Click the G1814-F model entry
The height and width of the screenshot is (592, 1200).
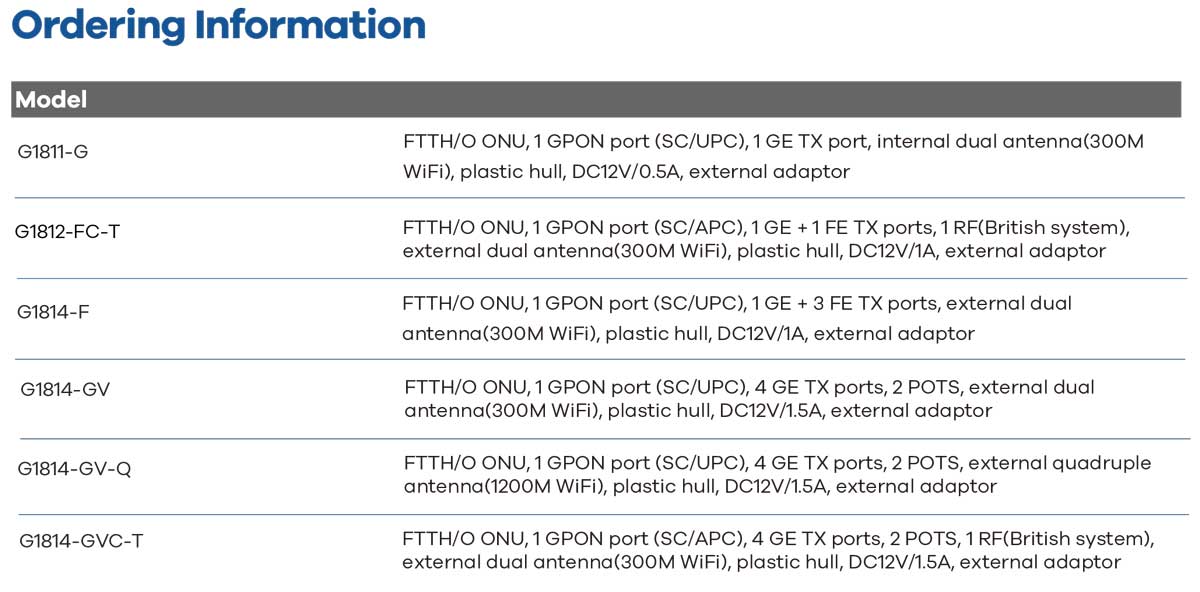click(x=53, y=311)
